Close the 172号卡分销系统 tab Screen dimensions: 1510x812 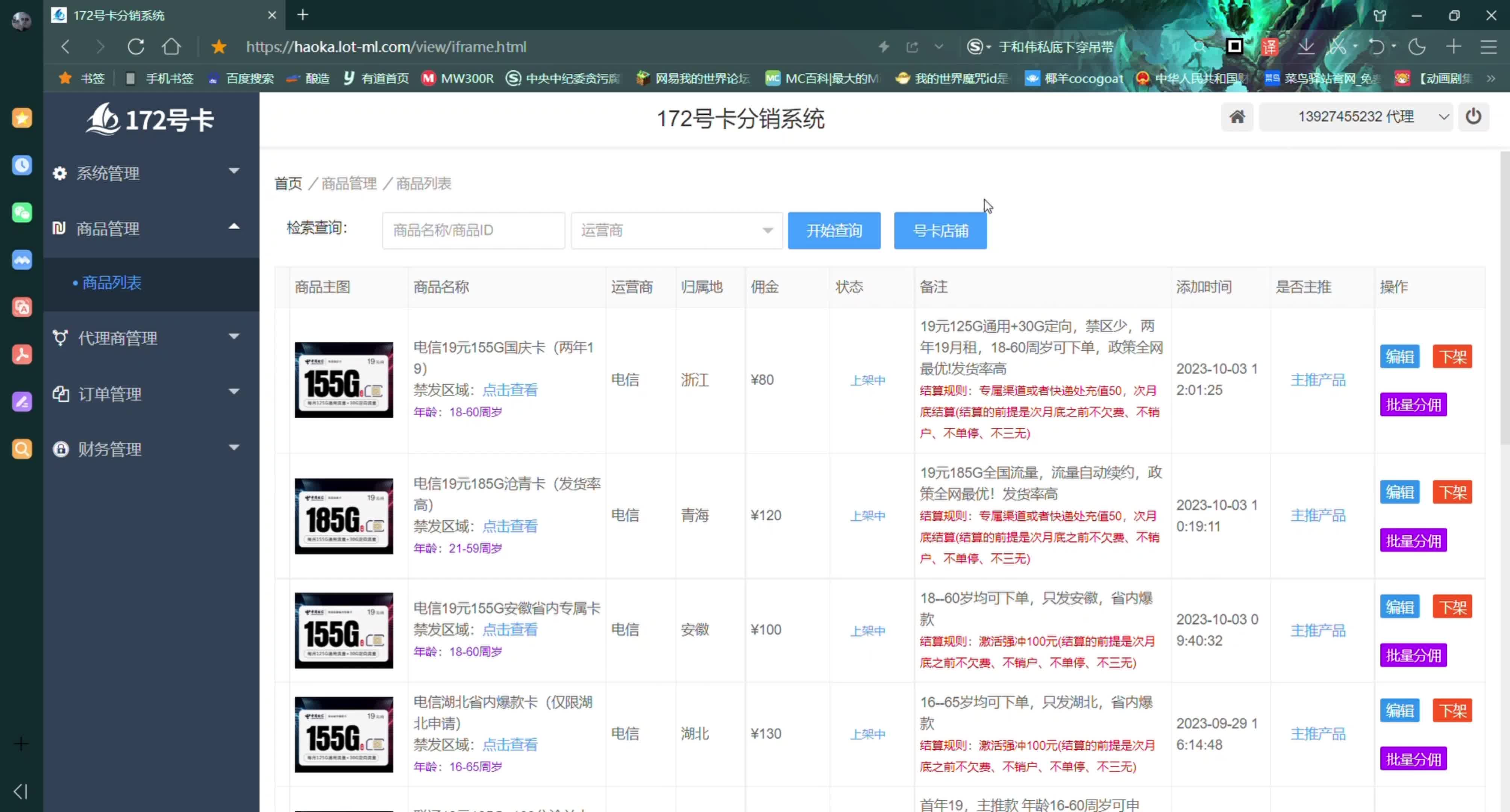[271, 15]
